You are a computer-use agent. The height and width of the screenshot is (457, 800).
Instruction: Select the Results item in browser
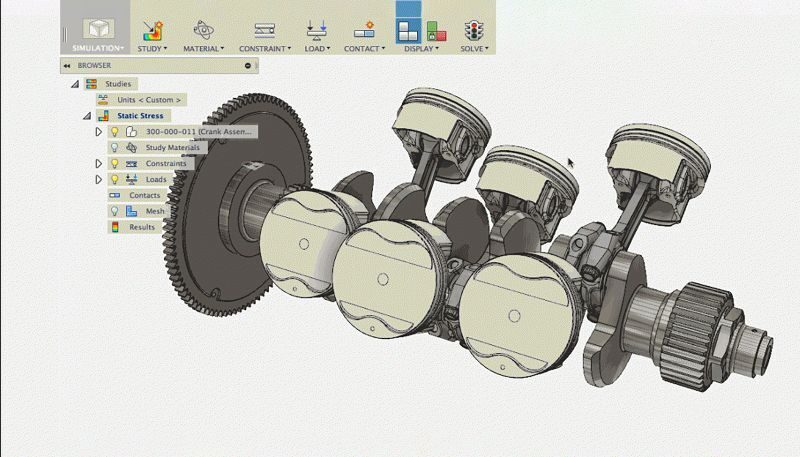point(142,227)
